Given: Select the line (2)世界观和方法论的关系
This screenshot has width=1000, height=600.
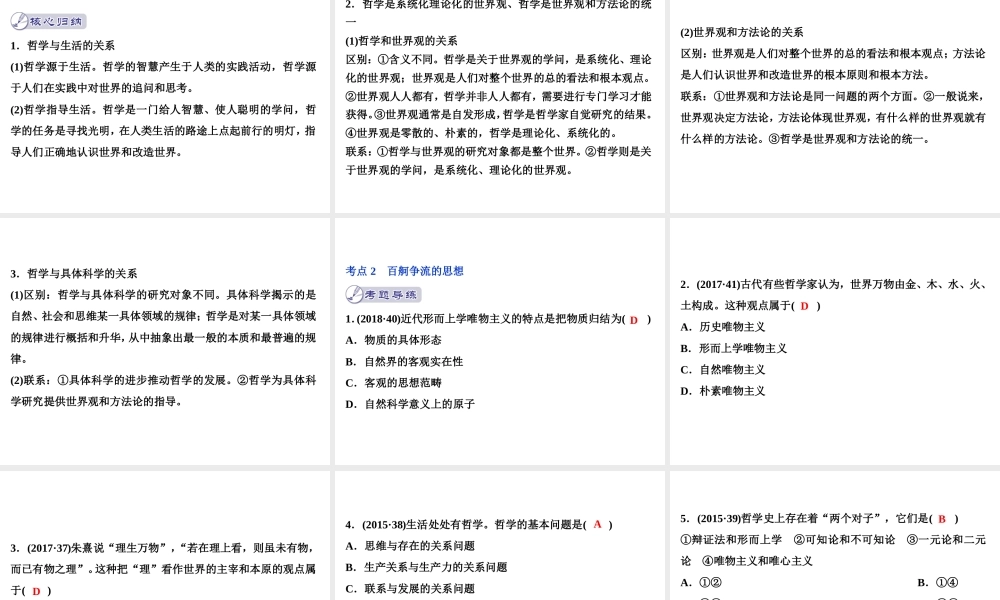Looking at the screenshot, I should coord(742,32).
